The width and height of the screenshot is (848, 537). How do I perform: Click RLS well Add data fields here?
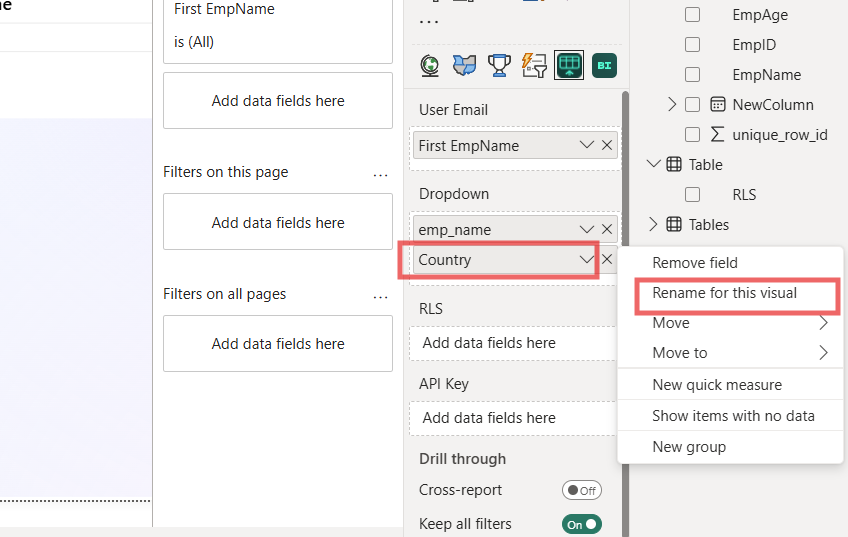point(513,343)
